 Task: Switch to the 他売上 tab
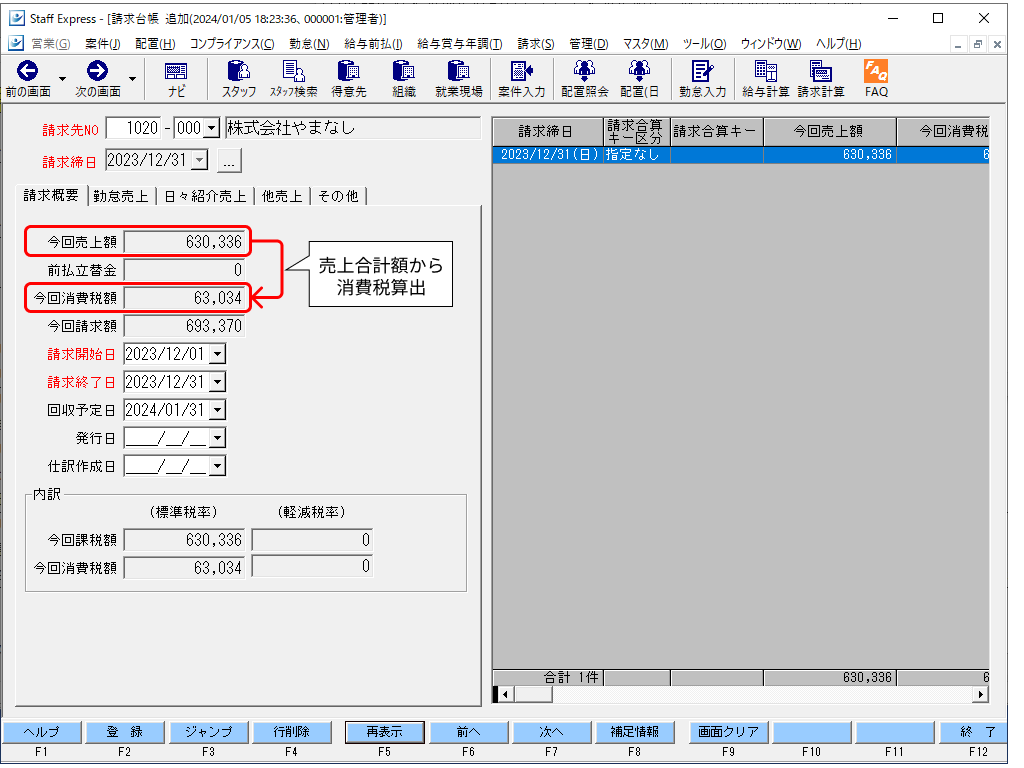tap(281, 196)
